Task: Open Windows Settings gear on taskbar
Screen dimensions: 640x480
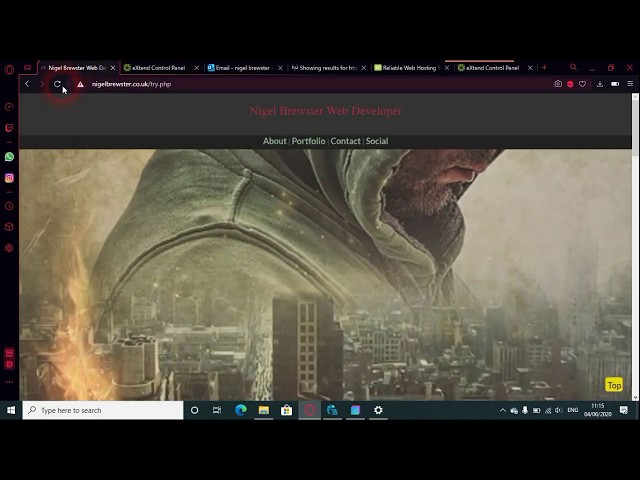Action: 378,410
